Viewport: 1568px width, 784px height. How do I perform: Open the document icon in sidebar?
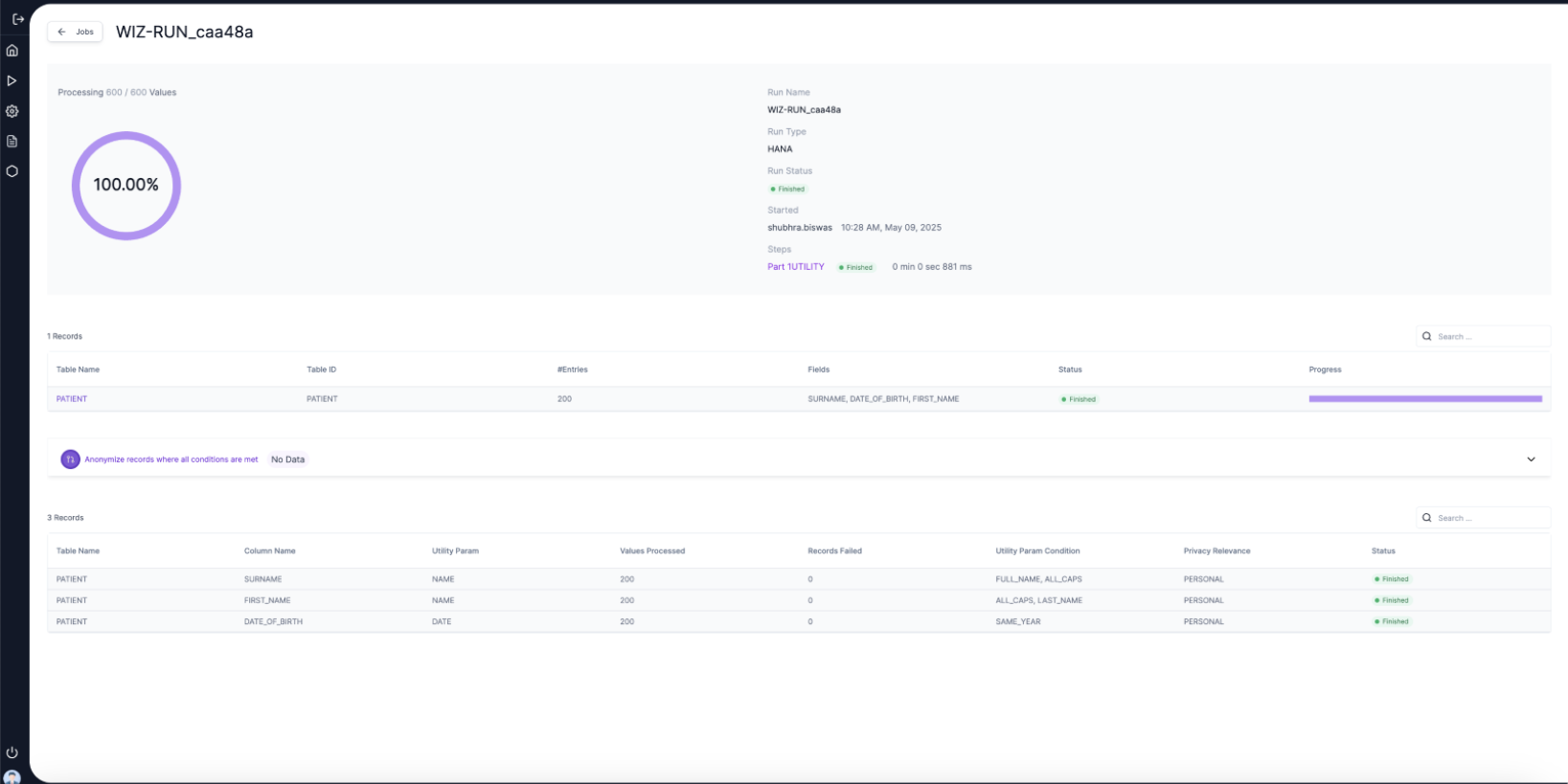point(12,142)
